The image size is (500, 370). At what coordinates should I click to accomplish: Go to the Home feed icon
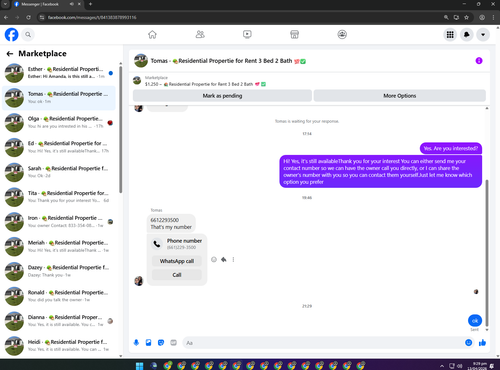point(152,34)
